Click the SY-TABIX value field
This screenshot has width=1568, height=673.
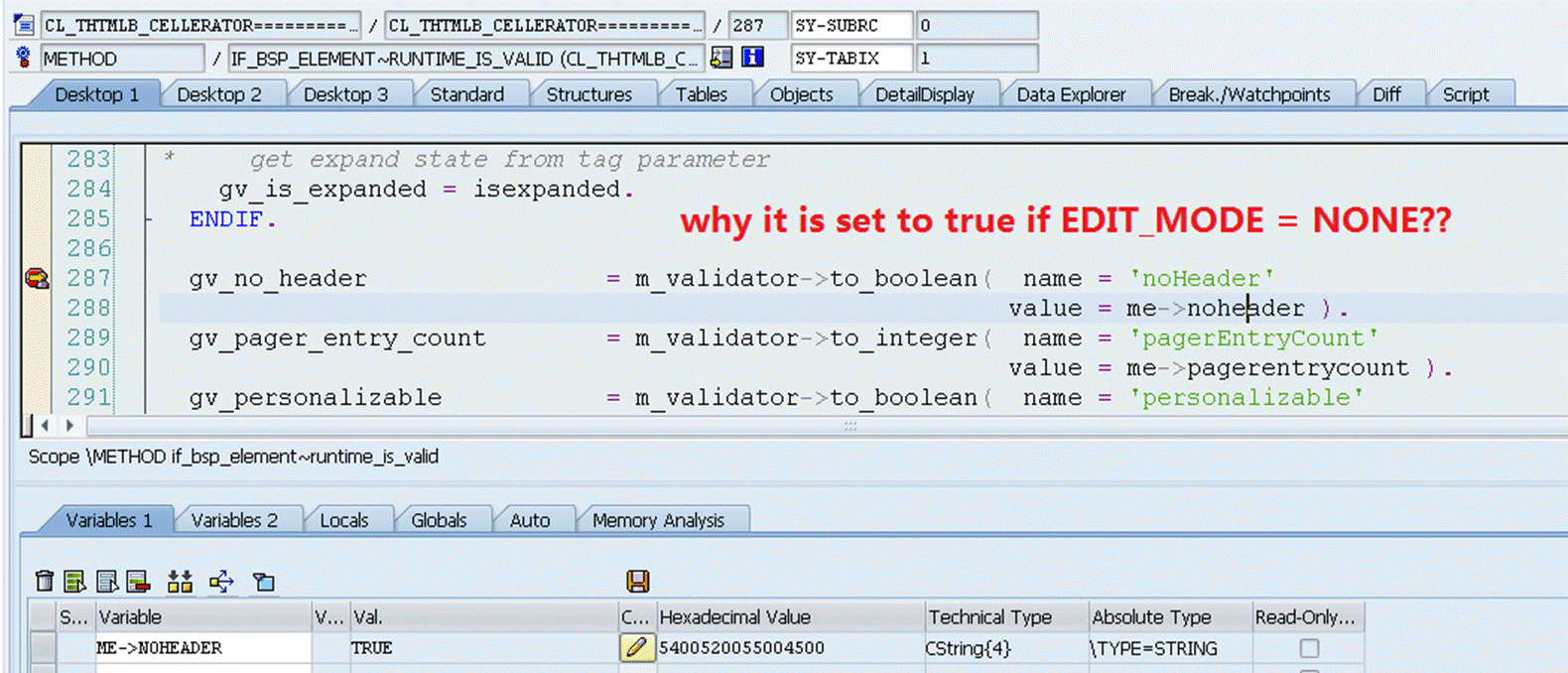[x=977, y=59]
